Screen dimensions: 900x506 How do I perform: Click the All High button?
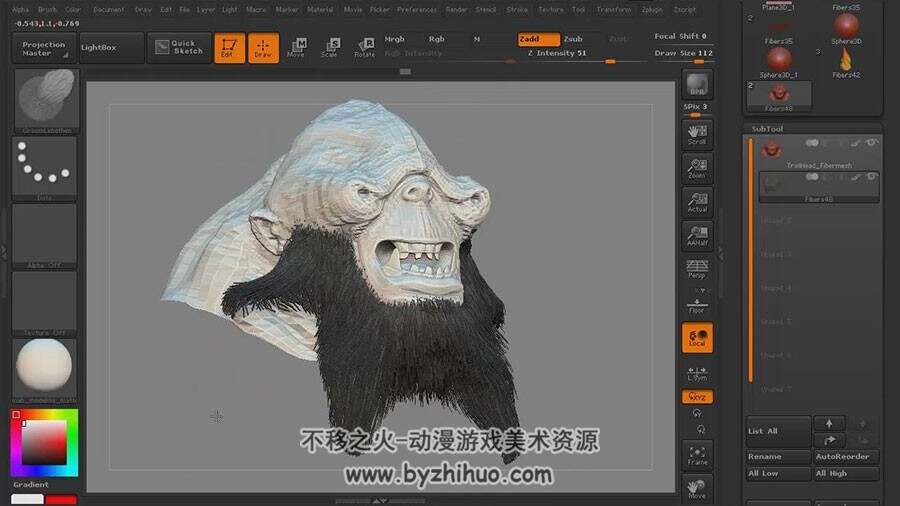click(x=846, y=473)
